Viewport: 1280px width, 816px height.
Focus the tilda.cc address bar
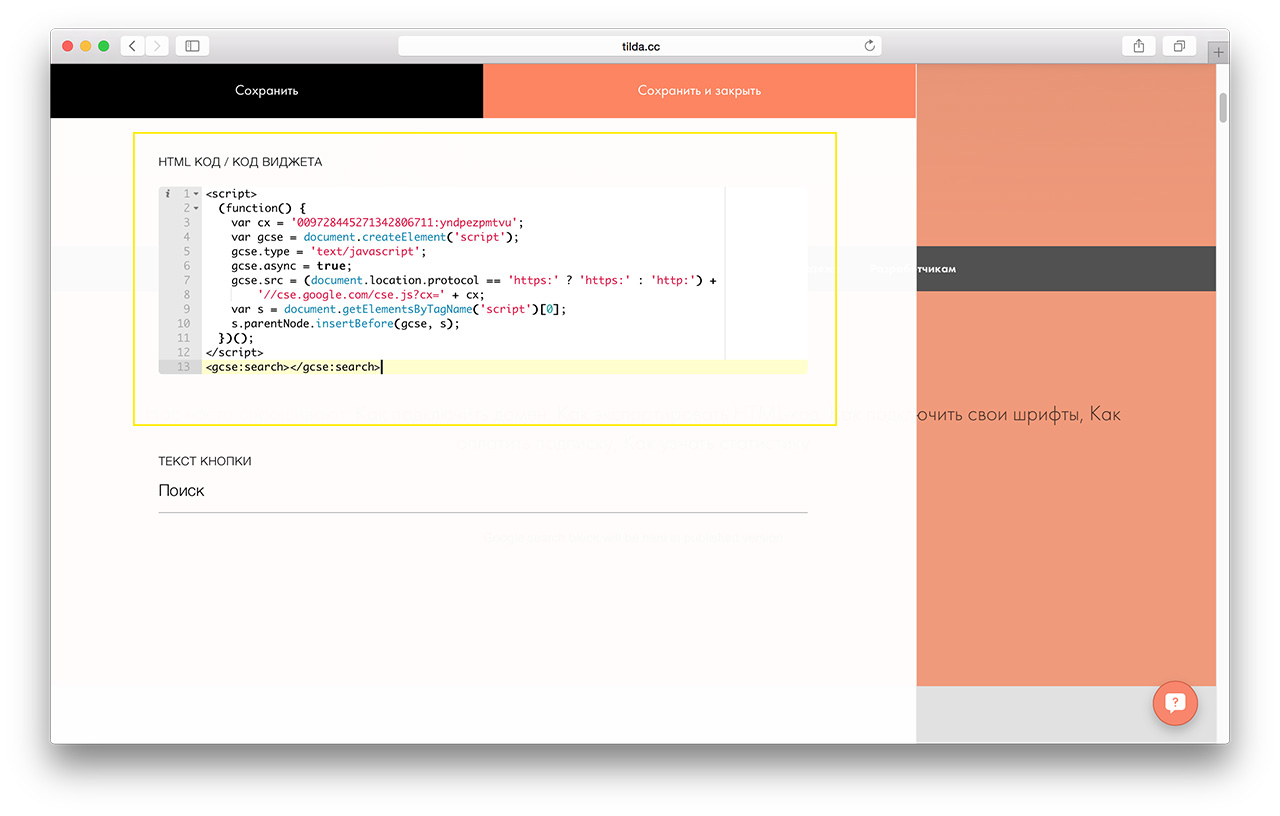tap(640, 46)
